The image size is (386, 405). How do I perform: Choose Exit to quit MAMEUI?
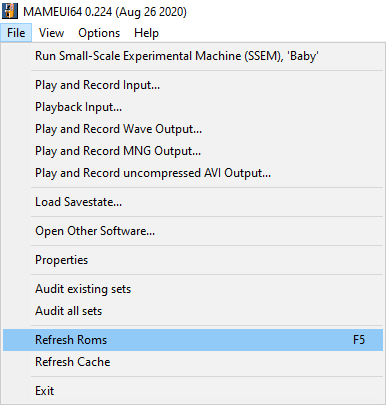193,391
